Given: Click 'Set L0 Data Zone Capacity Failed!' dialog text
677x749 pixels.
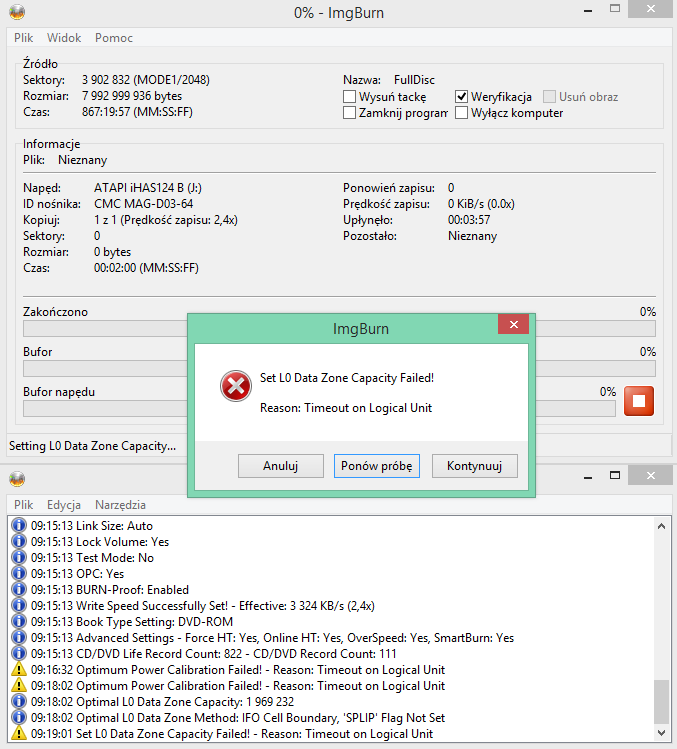Looking at the screenshot, I should pos(347,378).
